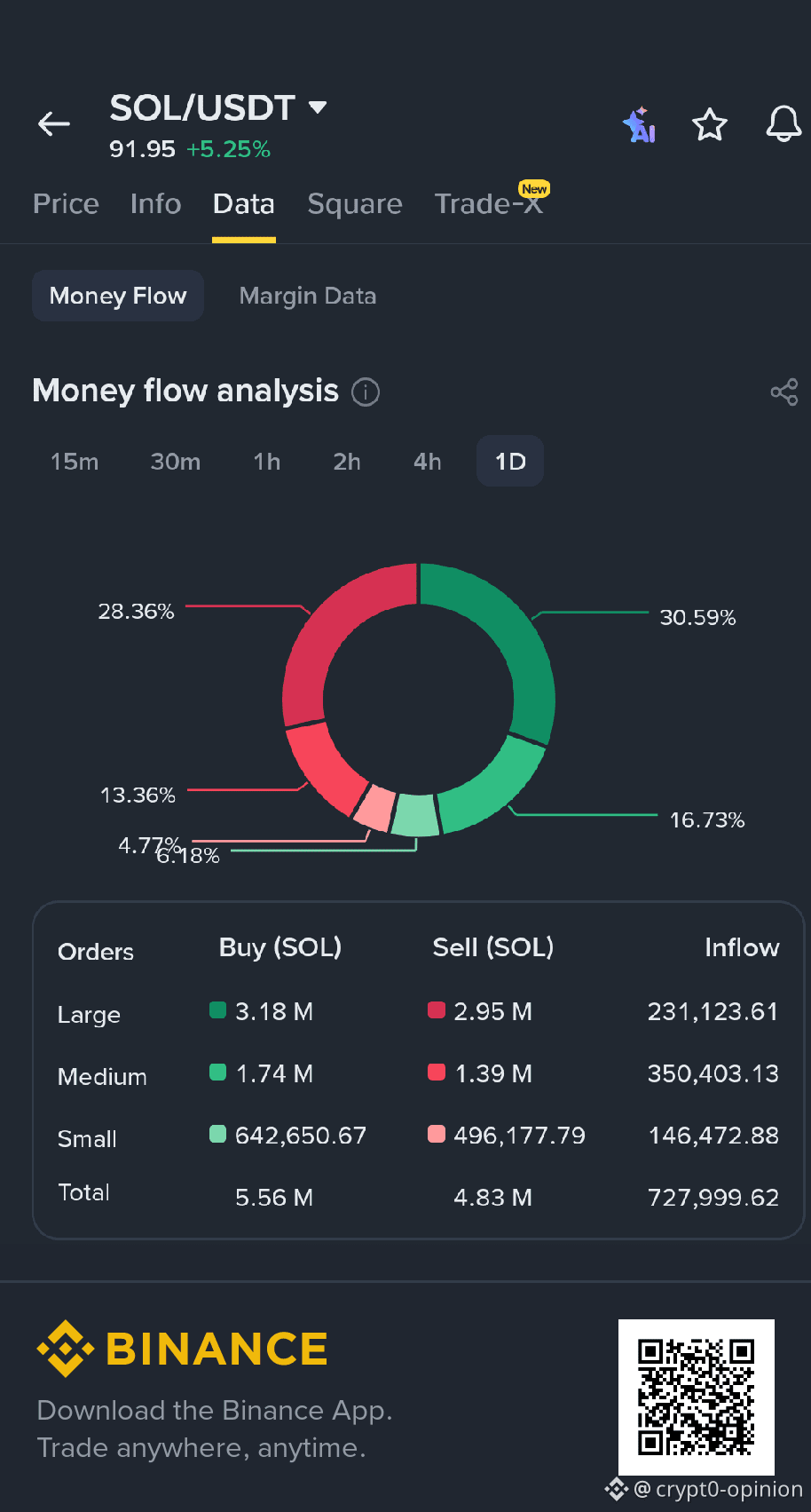Switch to the Info tab
The height and width of the screenshot is (1512, 811).
pyautogui.click(x=156, y=204)
